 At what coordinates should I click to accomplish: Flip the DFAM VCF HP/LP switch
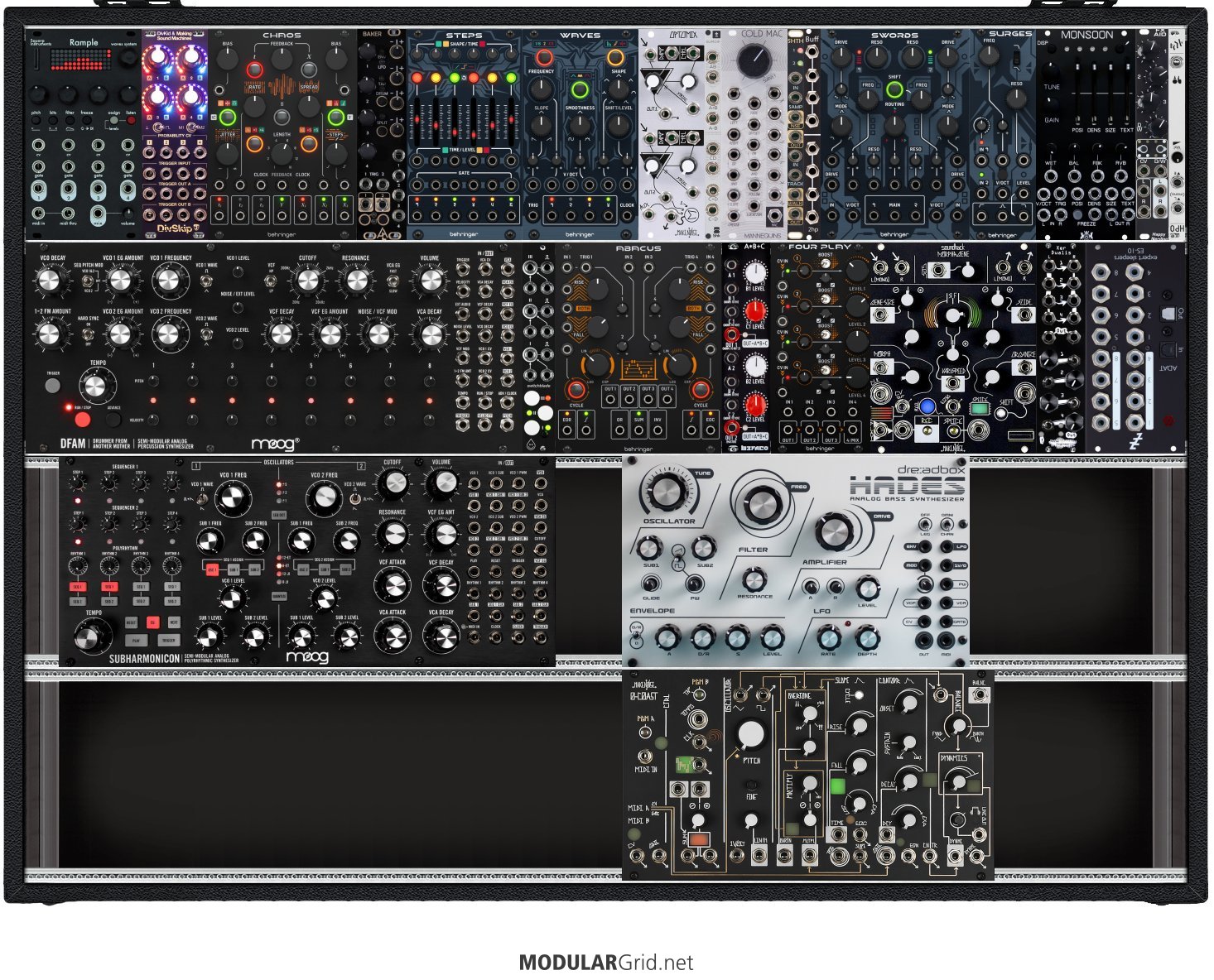270,281
